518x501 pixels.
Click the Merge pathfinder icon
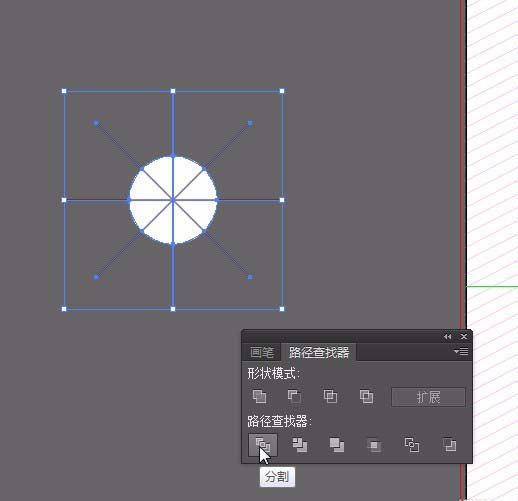(x=337, y=445)
